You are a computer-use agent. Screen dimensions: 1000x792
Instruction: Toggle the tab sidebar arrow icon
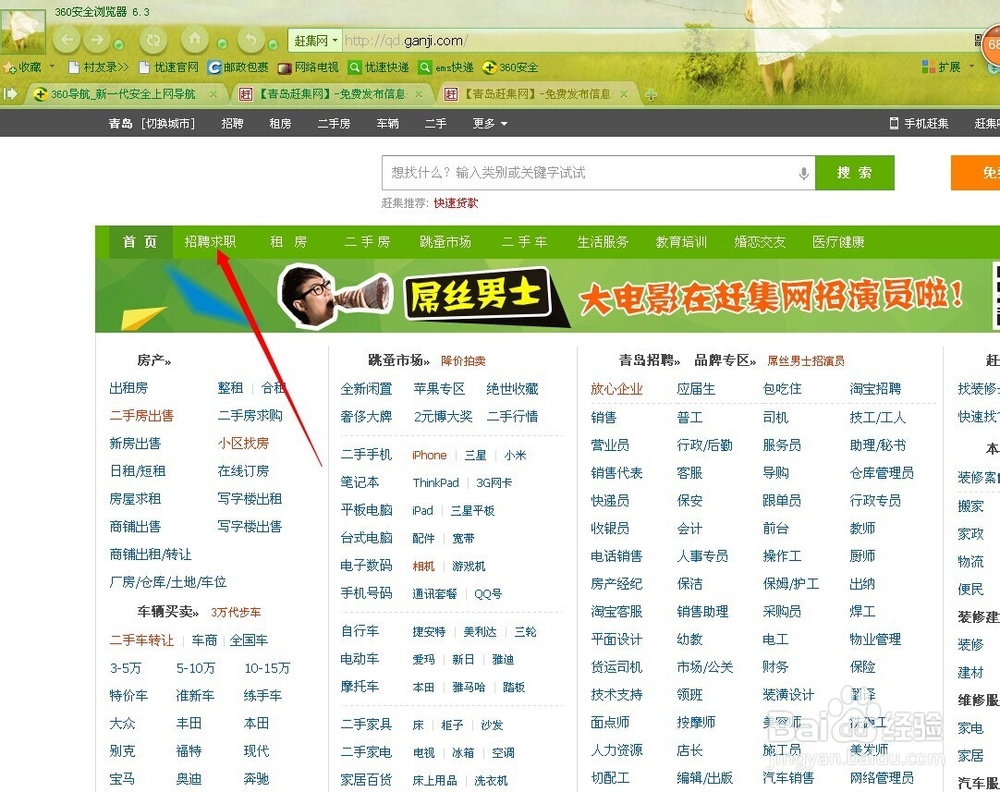10,94
